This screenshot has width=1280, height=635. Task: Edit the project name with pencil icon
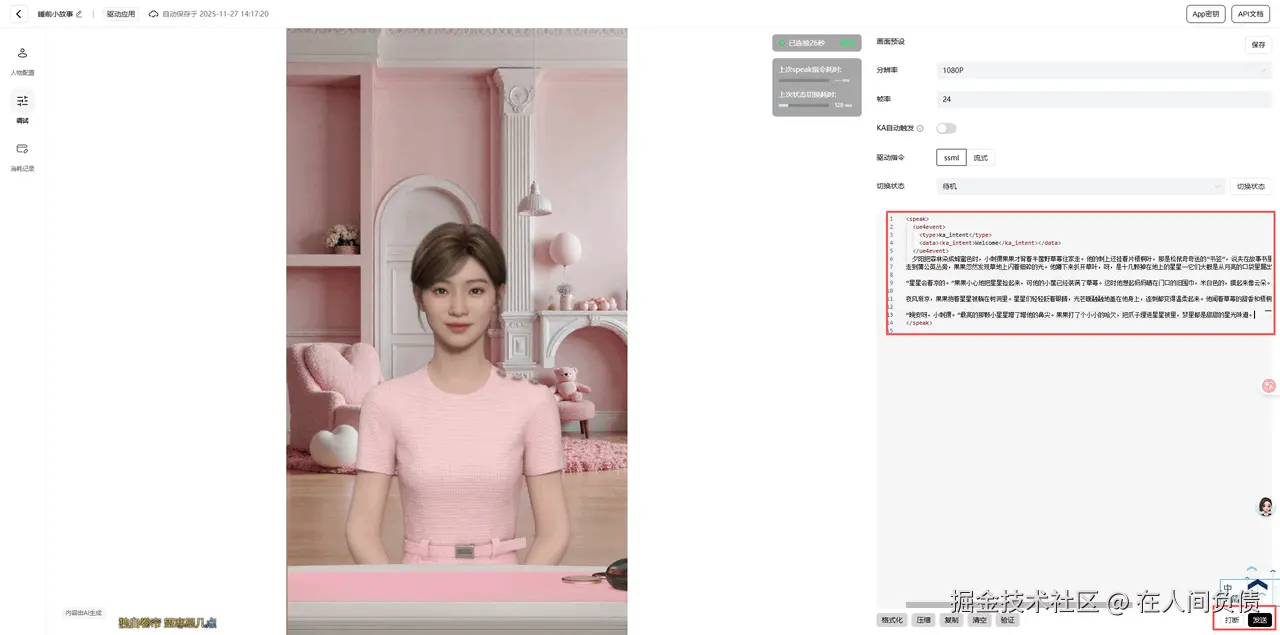pyautogui.click(x=79, y=14)
